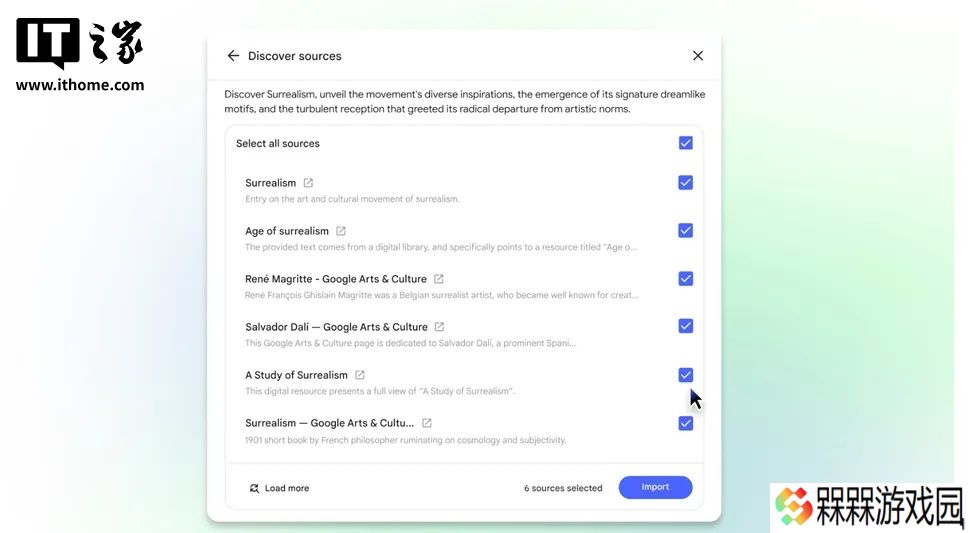This screenshot has height=533, width=970.
Task: Click the Load more button
Action: (279, 488)
